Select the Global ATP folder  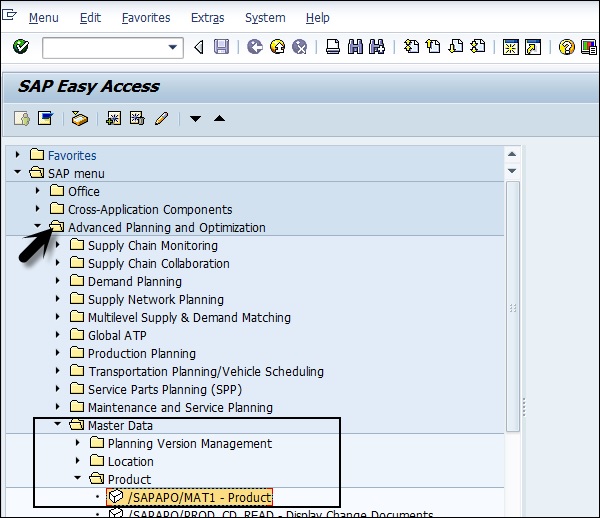pos(117,335)
